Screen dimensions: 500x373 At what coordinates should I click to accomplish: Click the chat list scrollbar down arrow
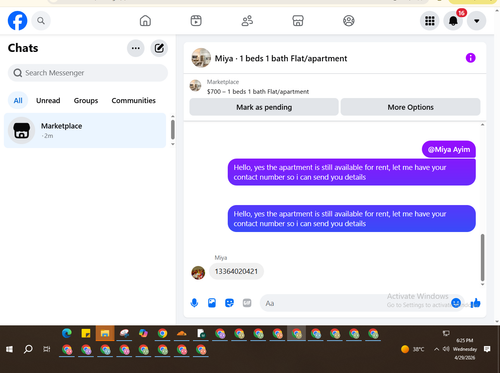[x=173, y=144]
